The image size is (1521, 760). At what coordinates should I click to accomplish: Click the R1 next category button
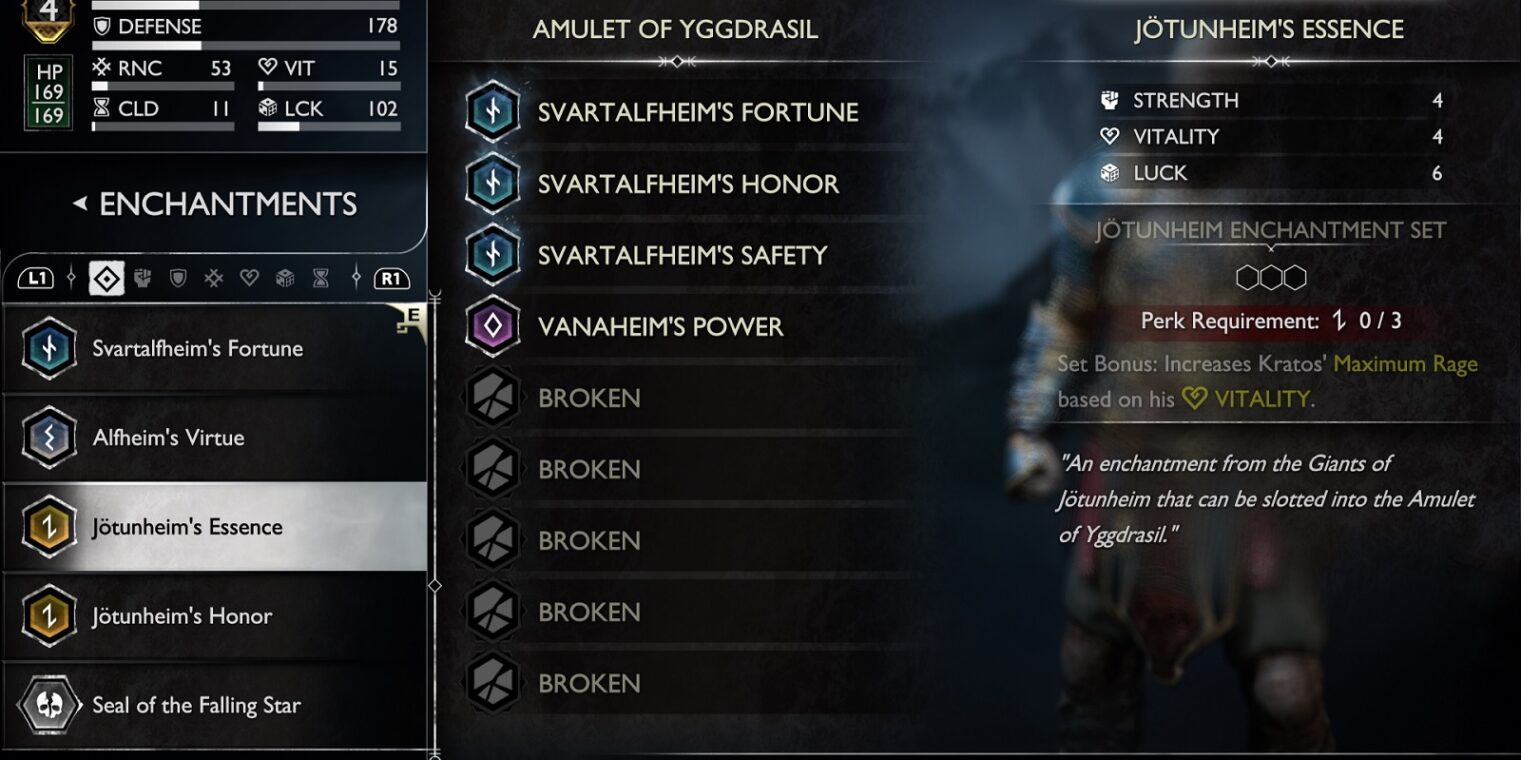[x=391, y=279]
